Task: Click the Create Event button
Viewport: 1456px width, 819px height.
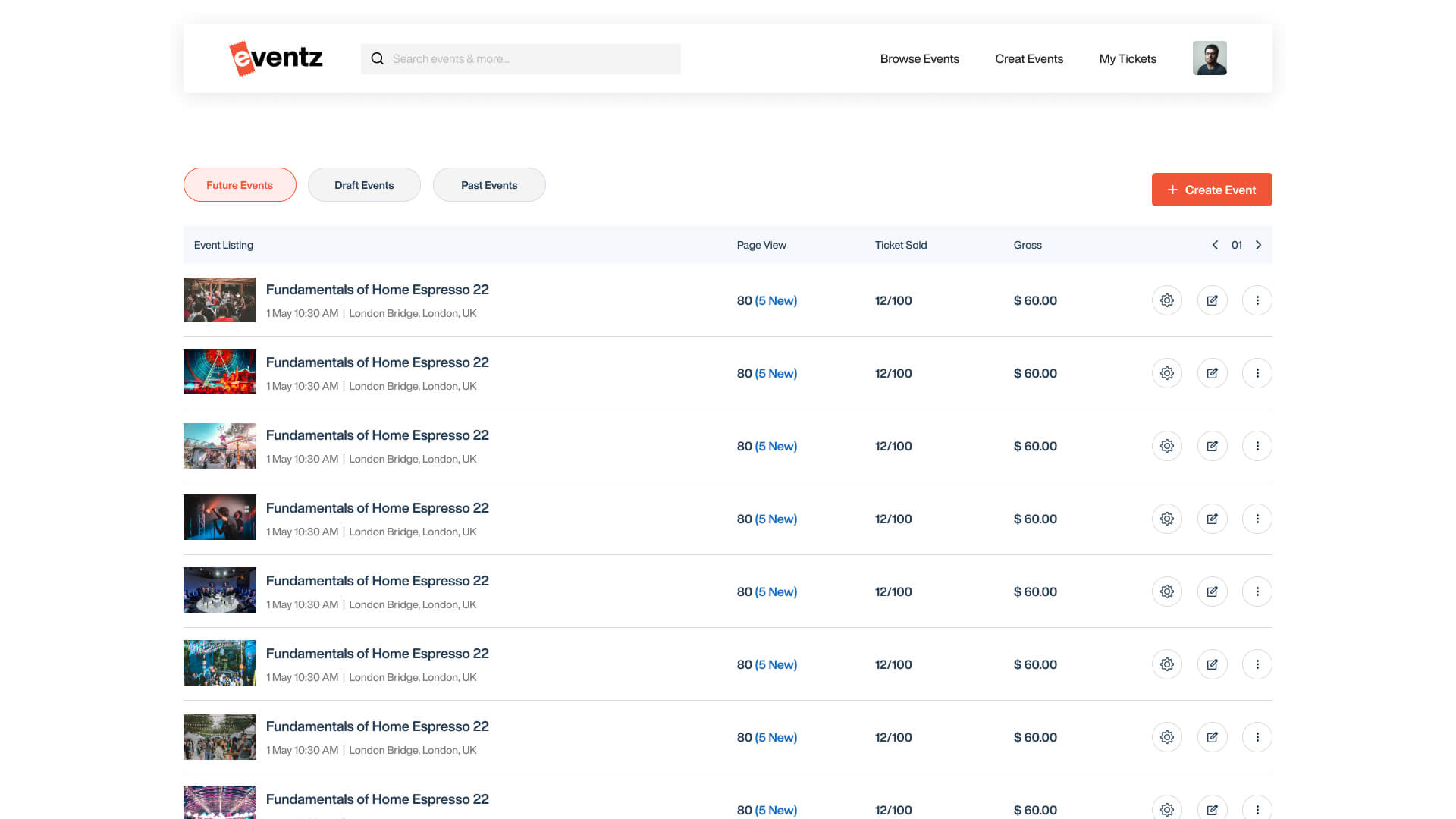Action: (1212, 190)
